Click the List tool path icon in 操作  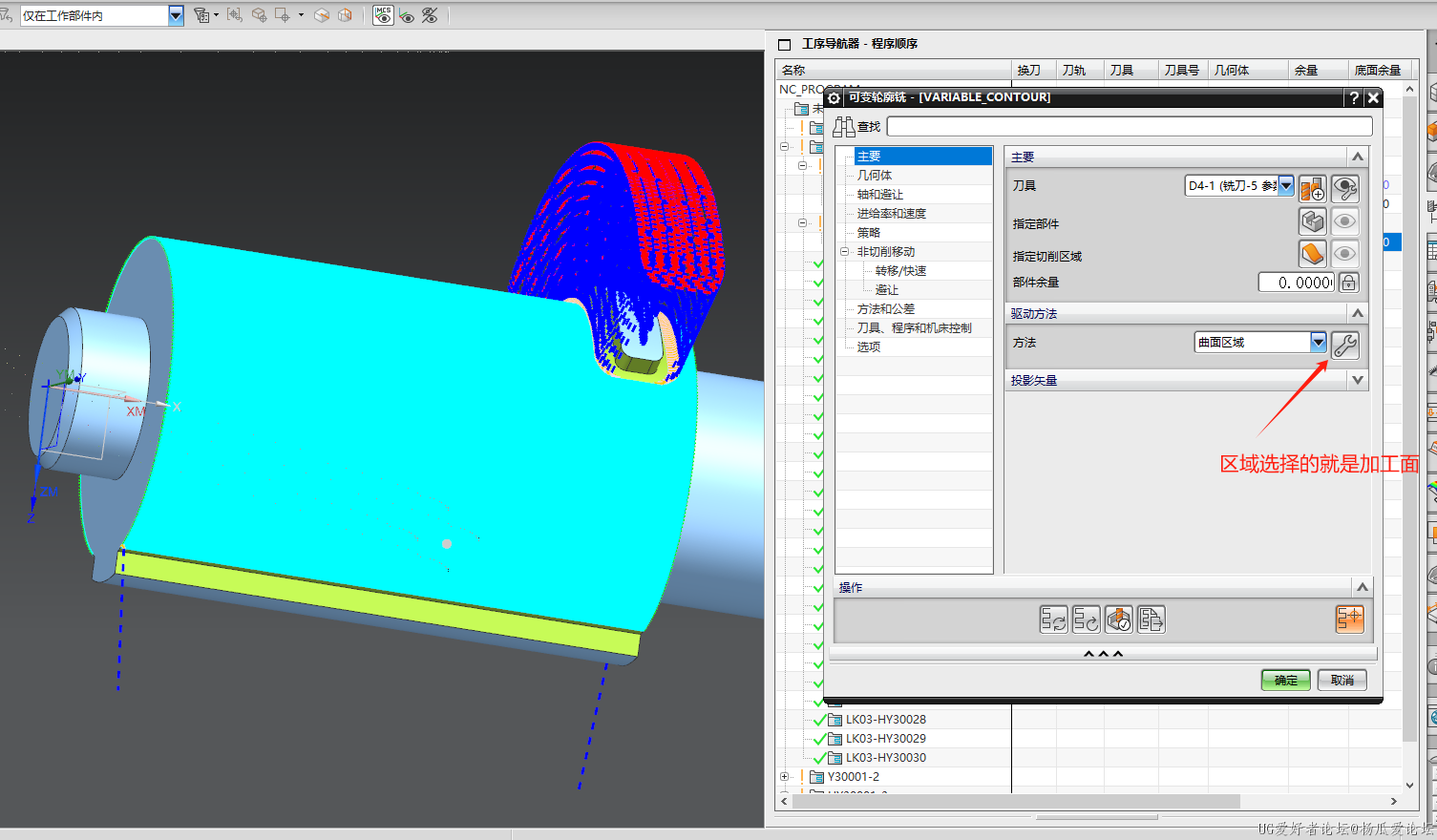tap(1151, 619)
